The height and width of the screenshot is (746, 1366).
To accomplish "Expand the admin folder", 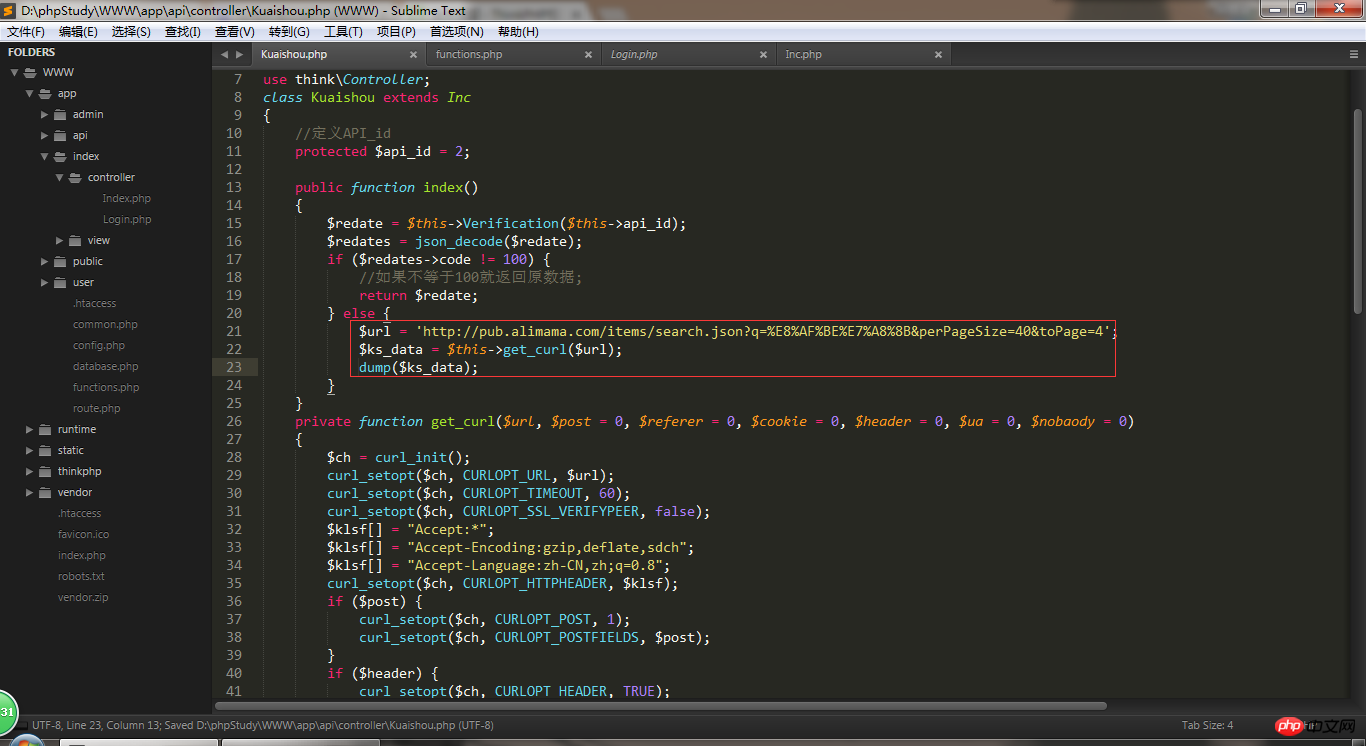I will point(45,115).
